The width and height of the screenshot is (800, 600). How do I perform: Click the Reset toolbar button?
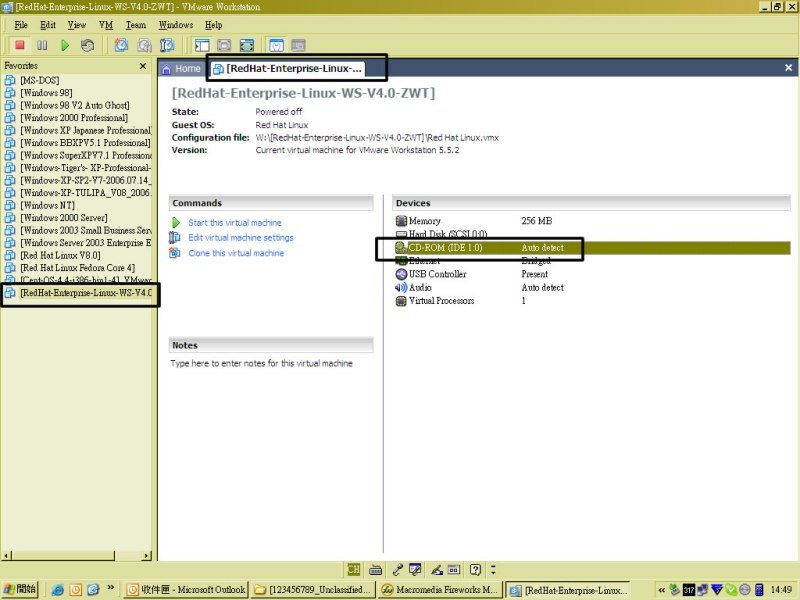[87, 45]
